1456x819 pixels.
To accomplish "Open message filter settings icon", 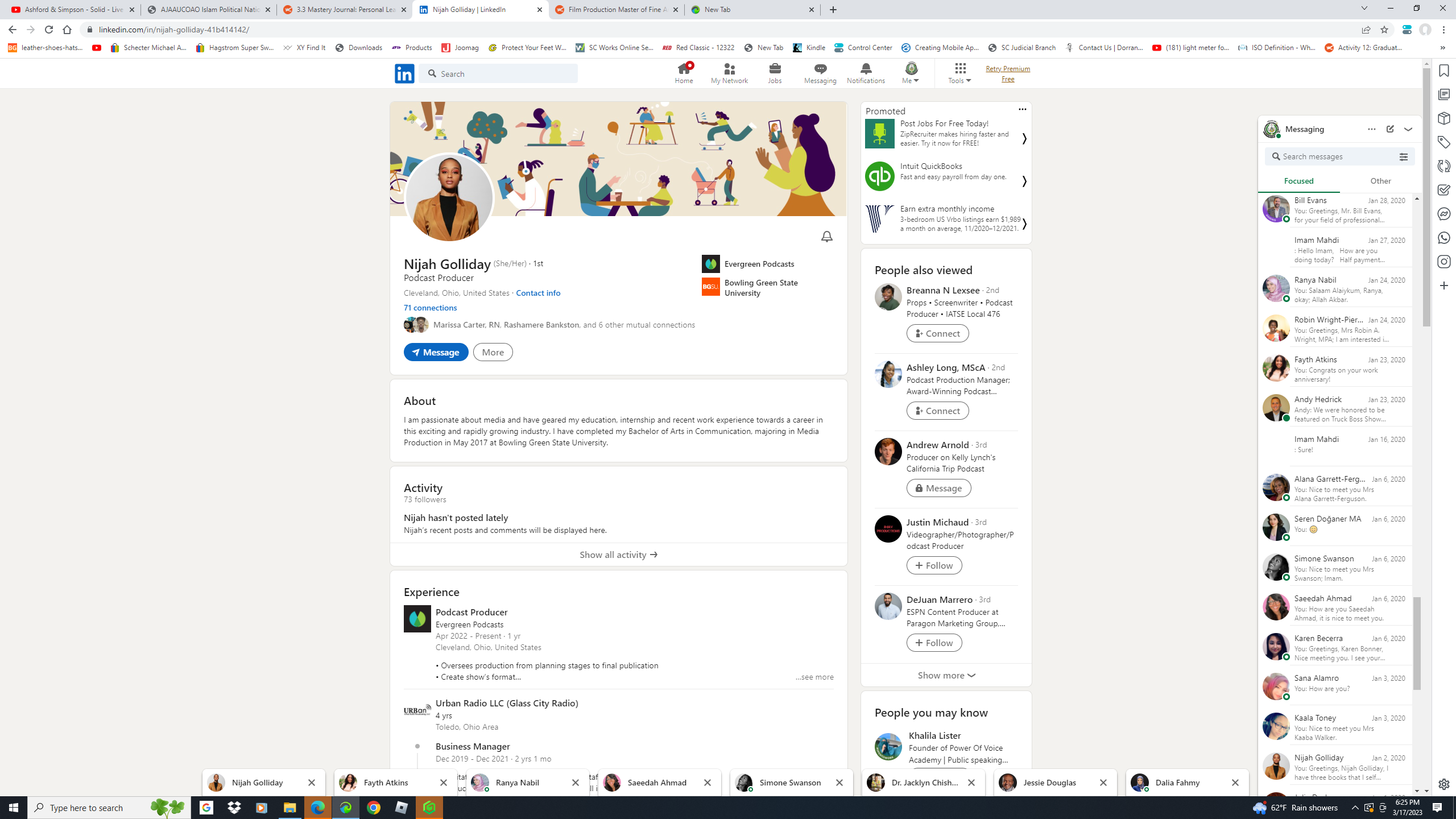I will click(x=1403, y=157).
